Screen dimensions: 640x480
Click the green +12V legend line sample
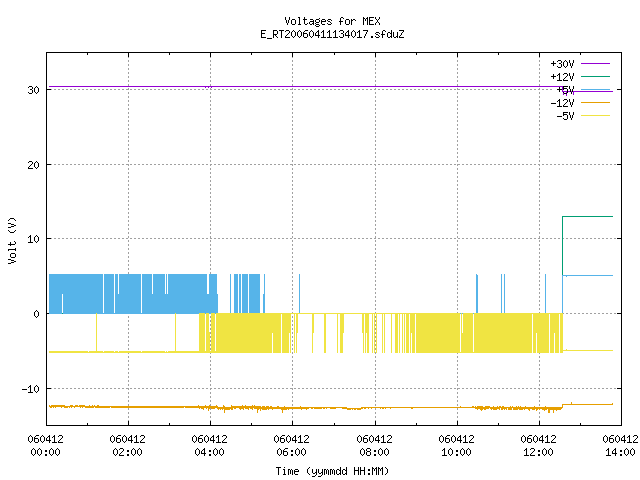tap(595, 76)
